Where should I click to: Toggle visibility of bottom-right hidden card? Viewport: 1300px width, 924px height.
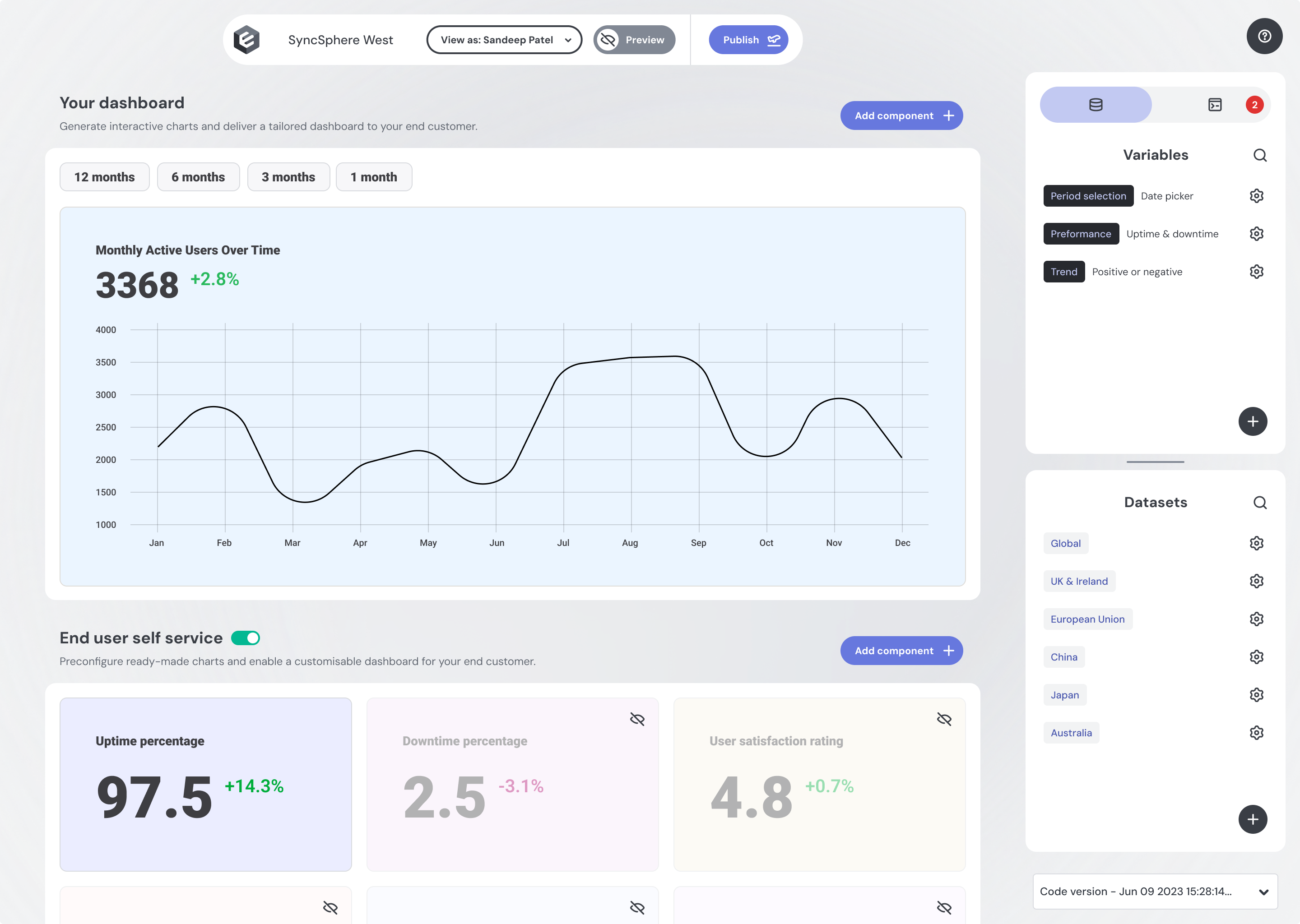944,908
